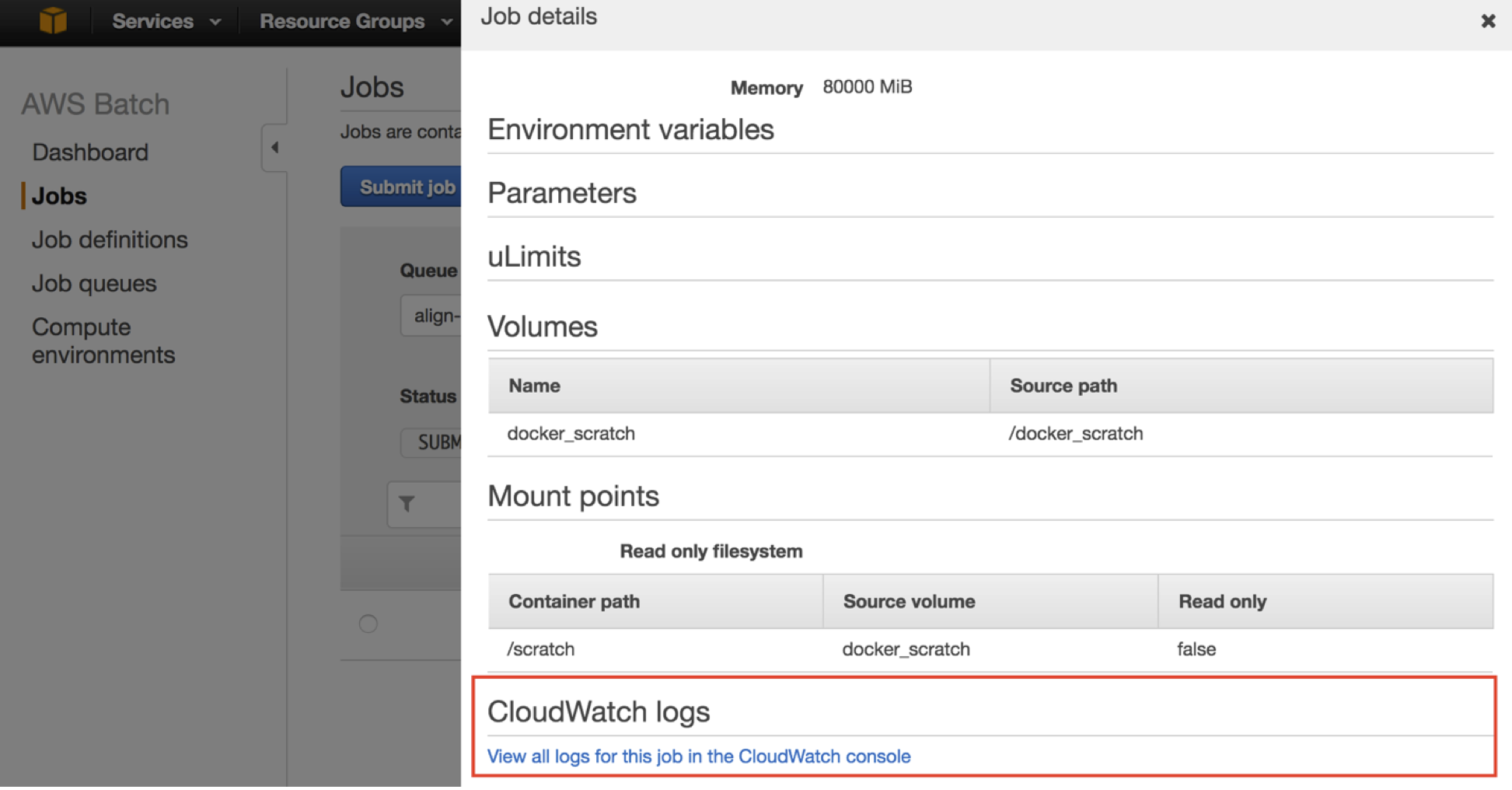1512x790 pixels.
Task: Go to Dashboard in the sidebar
Action: point(90,152)
